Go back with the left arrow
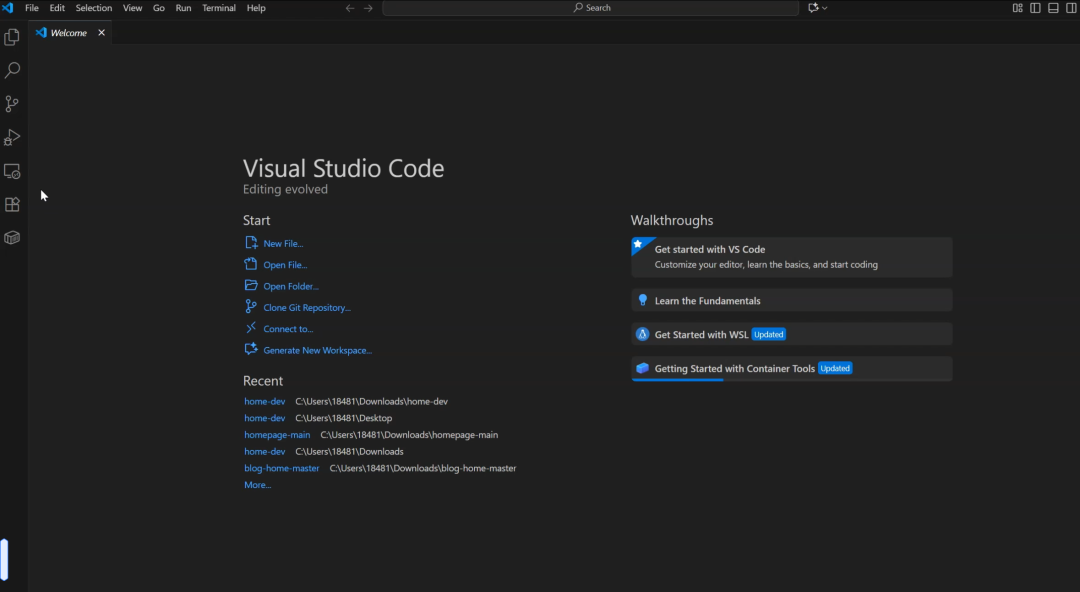Viewport: 1080px width, 592px height. (x=350, y=8)
